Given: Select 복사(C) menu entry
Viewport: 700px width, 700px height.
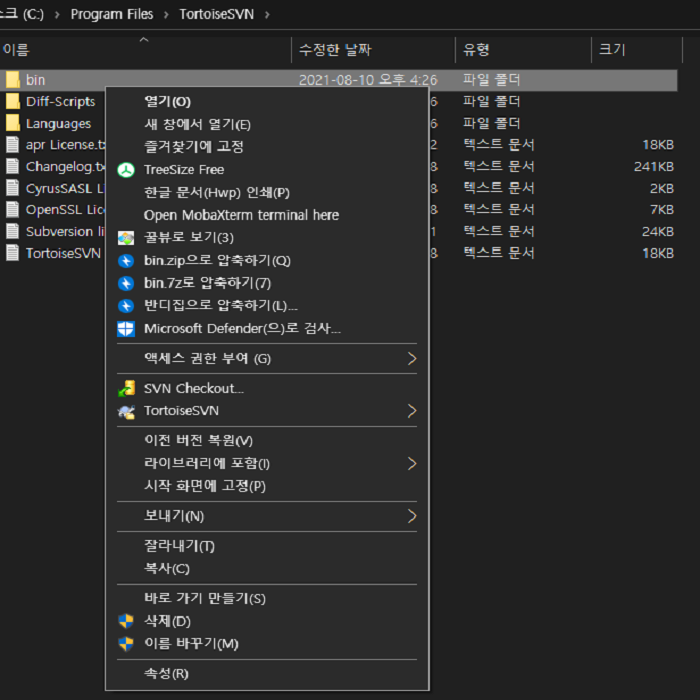Looking at the screenshot, I should click(x=267, y=569).
